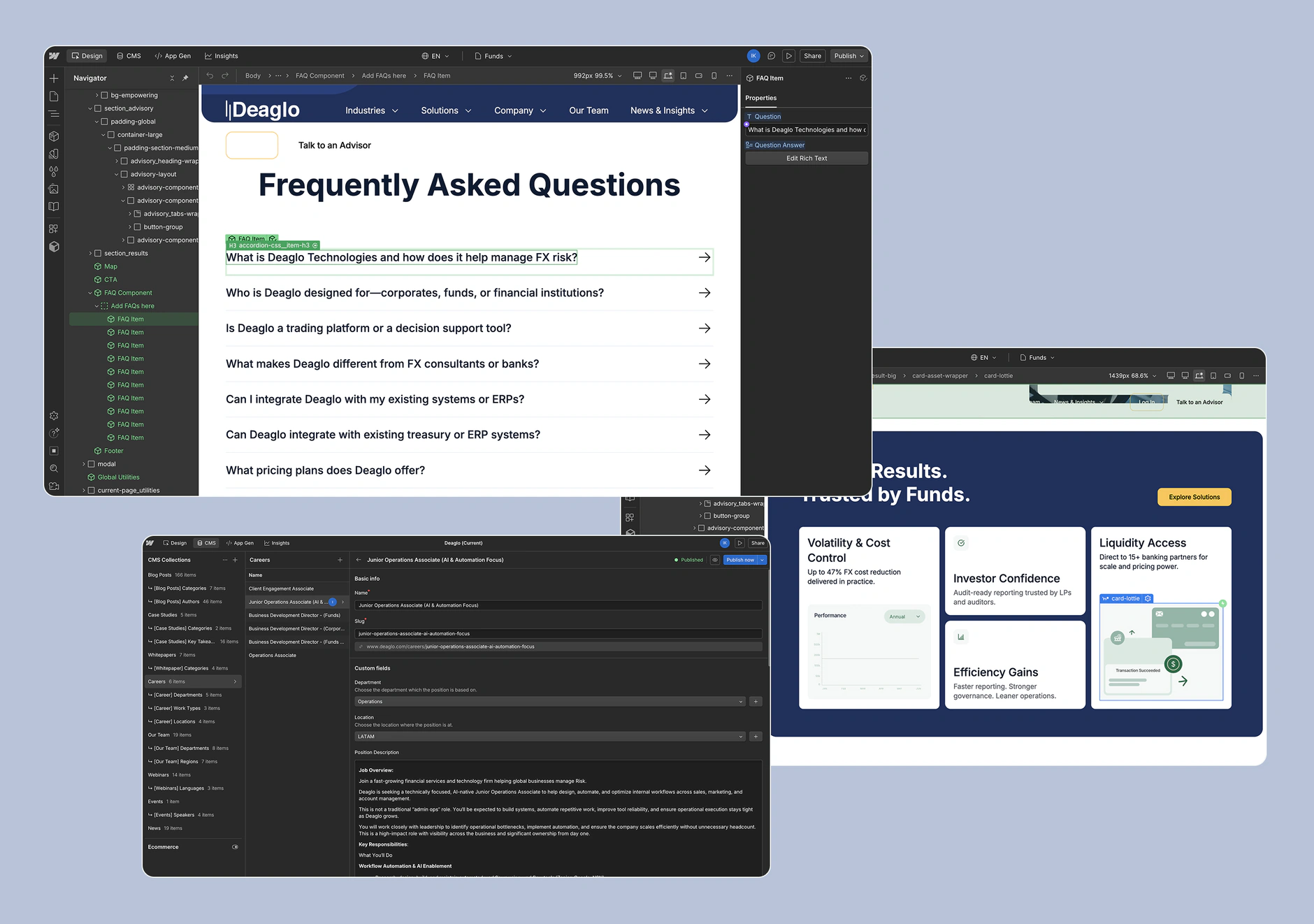Click the Publish button in main window
Image resolution: width=1314 pixels, height=924 pixels.
point(849,56)
